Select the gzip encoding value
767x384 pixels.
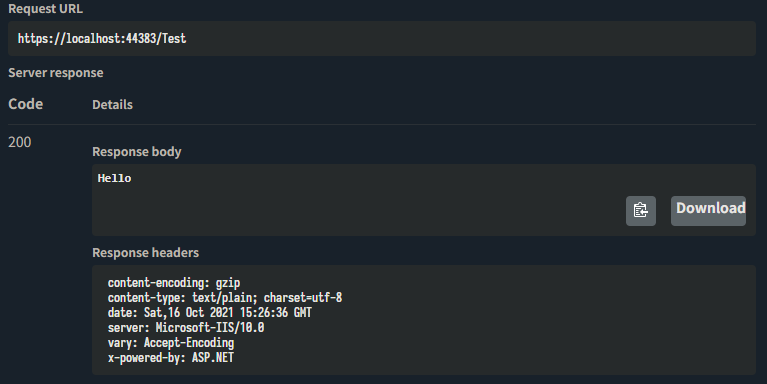tap(228, 283)
